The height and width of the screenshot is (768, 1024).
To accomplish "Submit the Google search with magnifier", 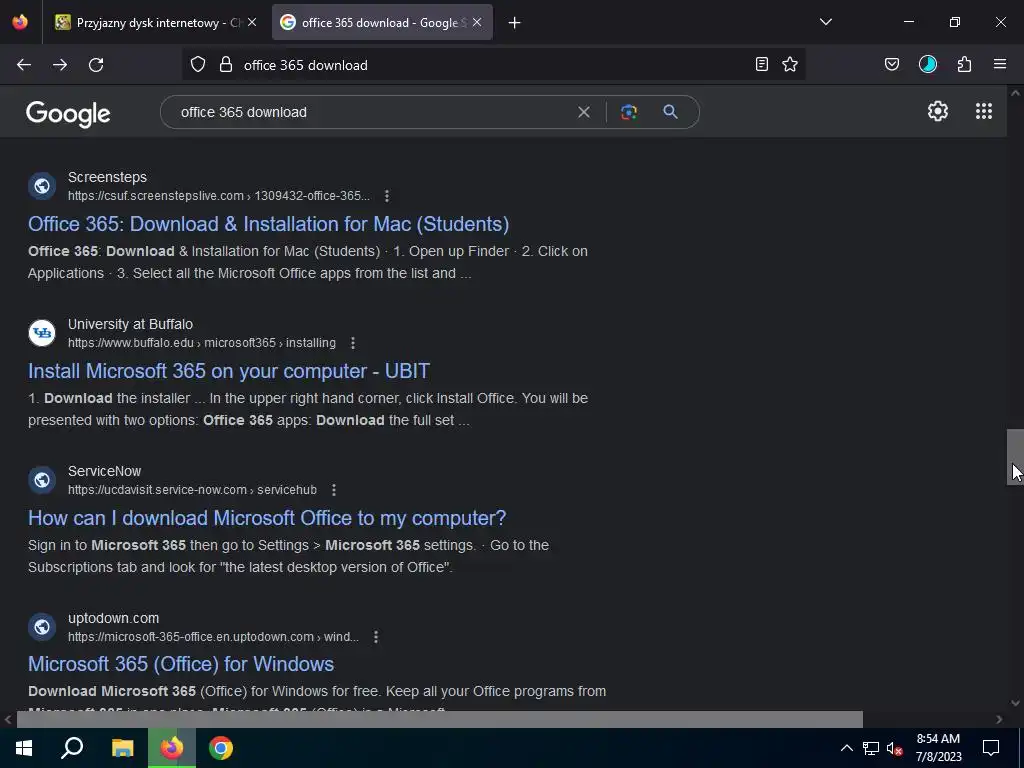I will point(671,112).
